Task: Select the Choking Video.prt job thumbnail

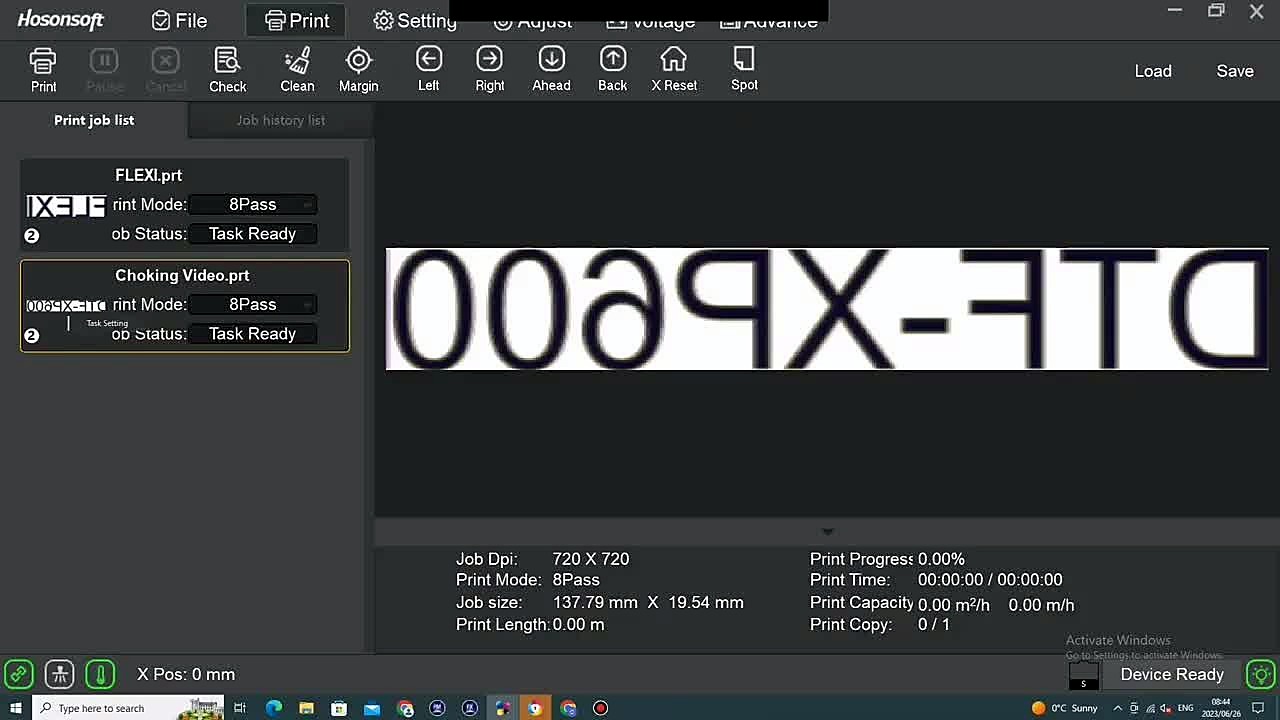Action: 66,306
